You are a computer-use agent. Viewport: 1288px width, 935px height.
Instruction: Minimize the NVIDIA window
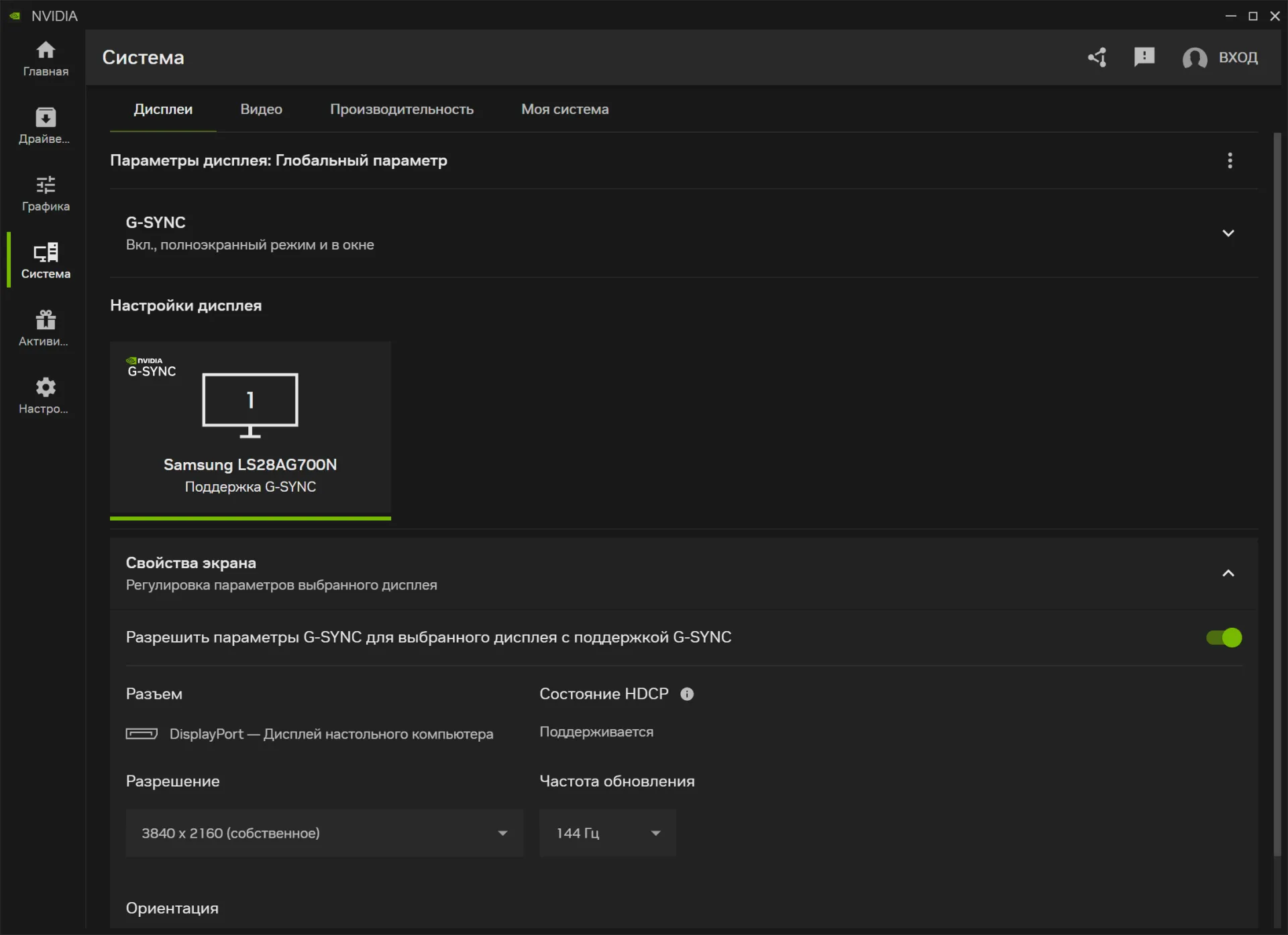[x=1230, y=15]
